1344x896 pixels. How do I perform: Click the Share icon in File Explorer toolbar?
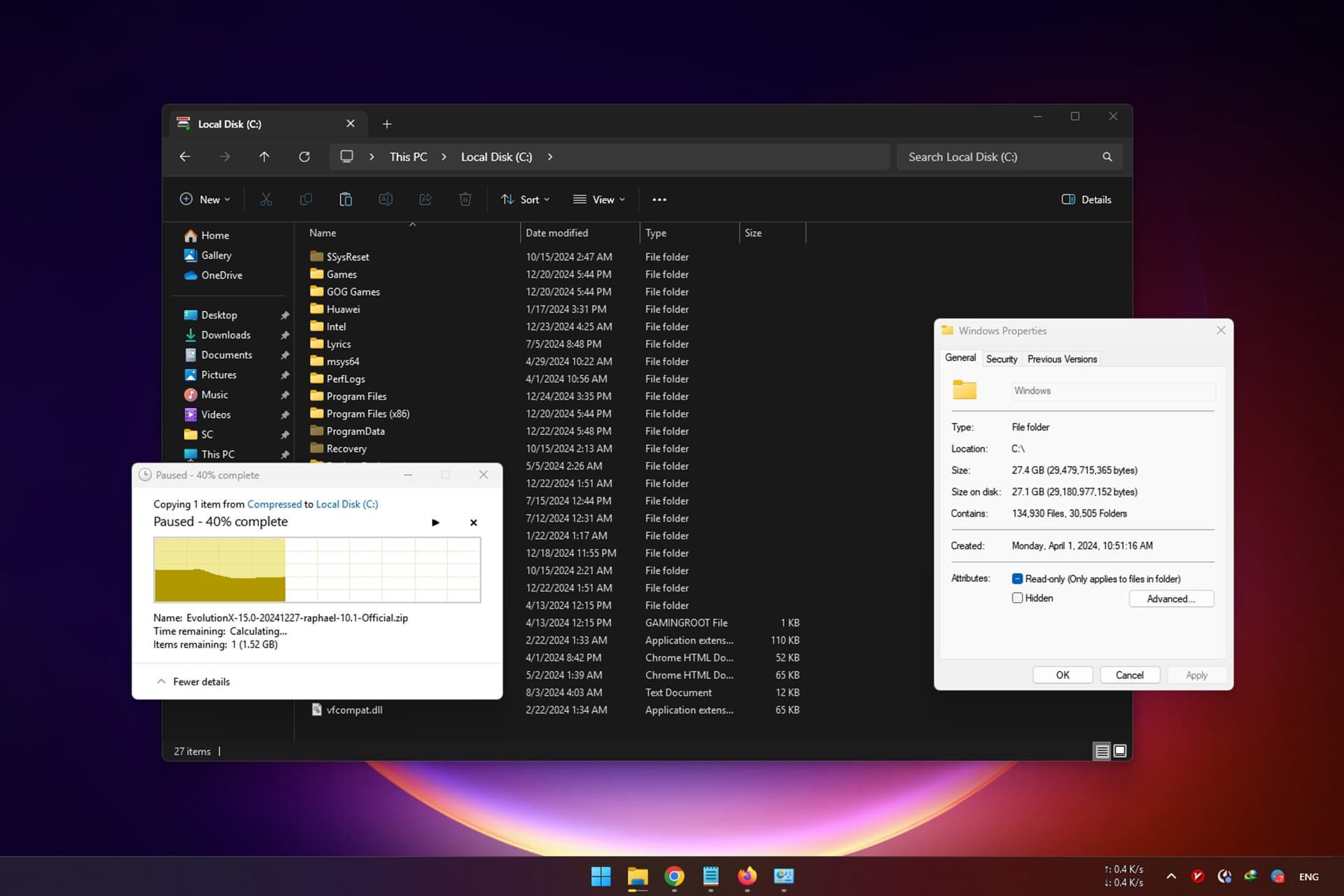[x=424, y=199]
